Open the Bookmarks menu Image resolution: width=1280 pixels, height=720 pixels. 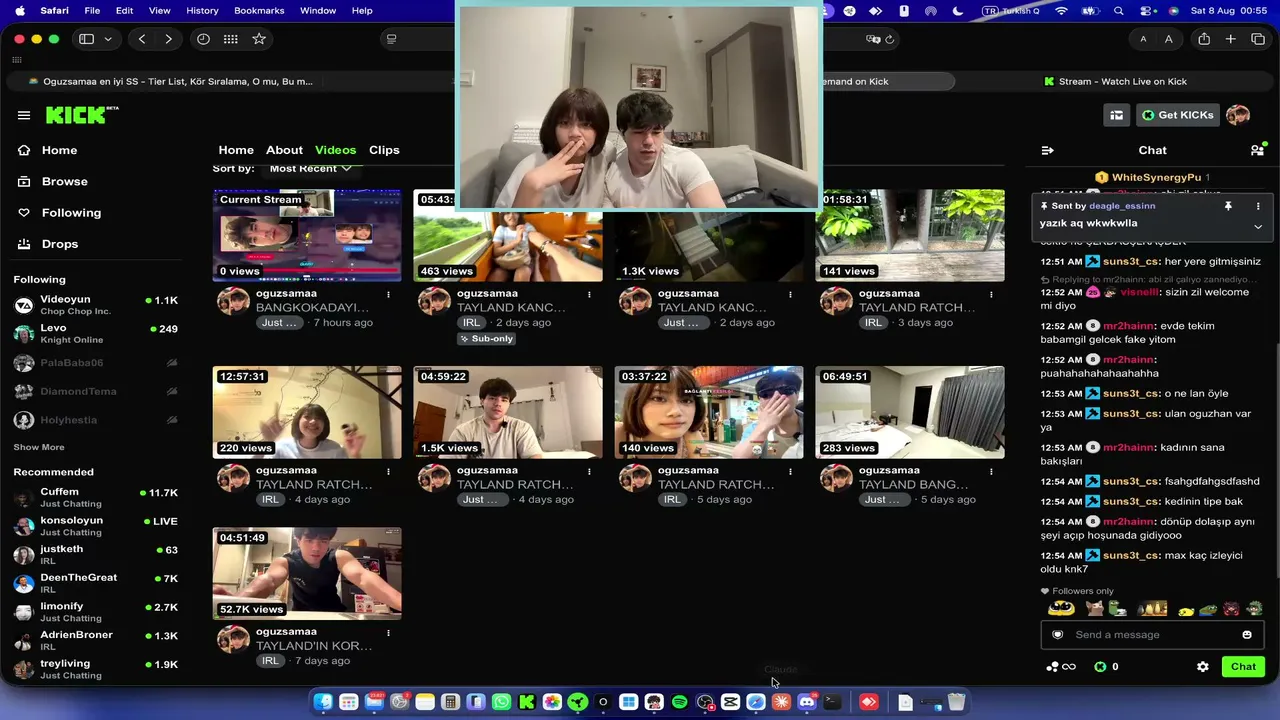point(259,10)
